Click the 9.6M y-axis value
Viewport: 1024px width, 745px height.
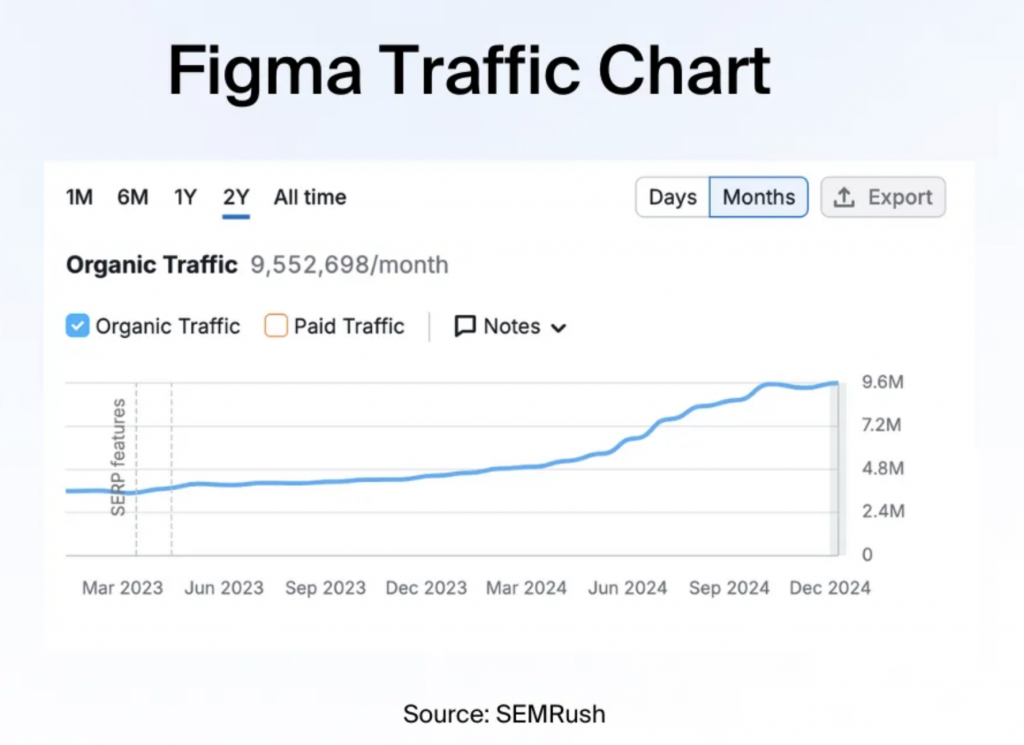click(x=883, y=382)
